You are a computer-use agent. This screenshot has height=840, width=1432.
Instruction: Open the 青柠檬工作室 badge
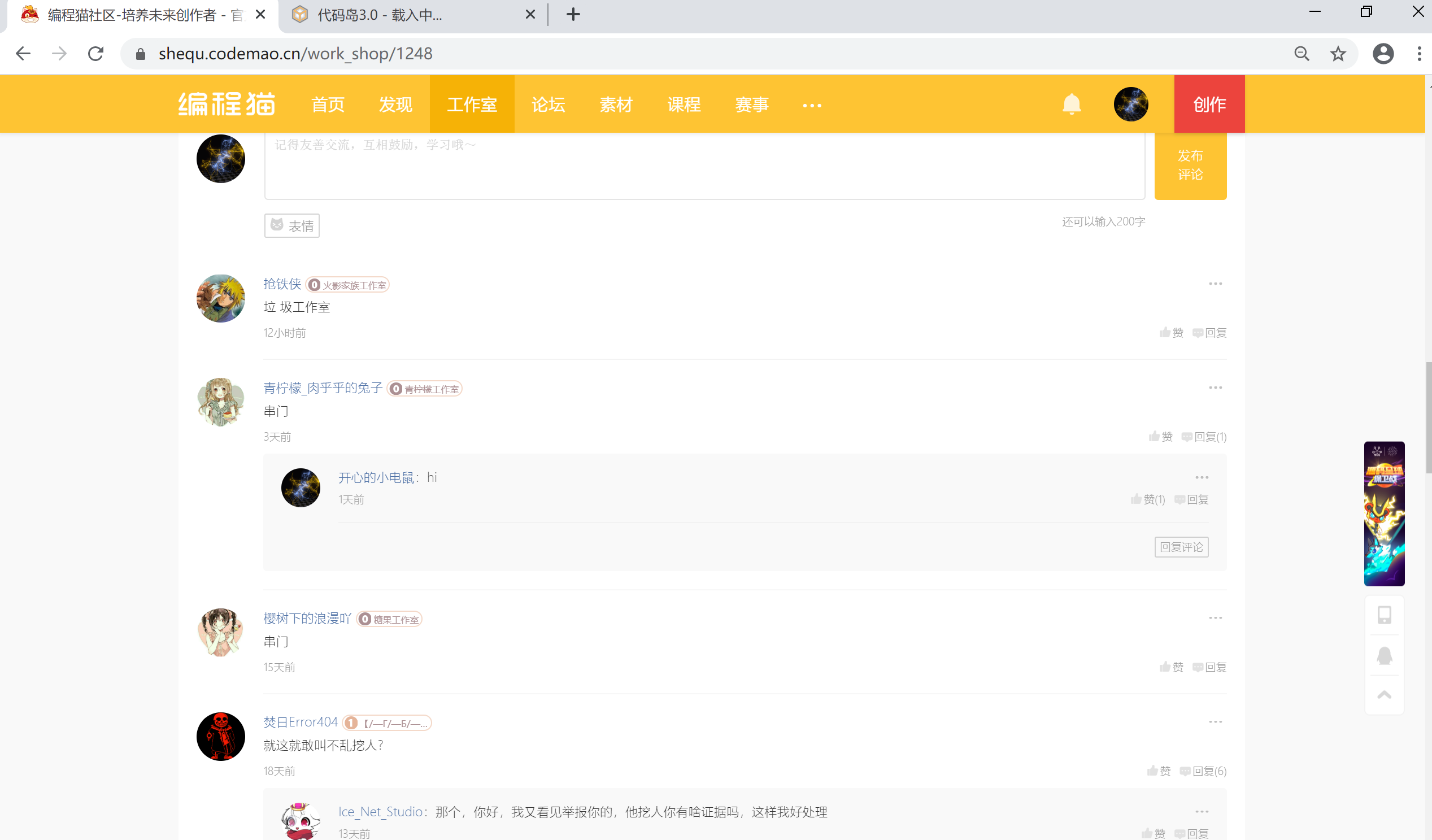(x=424, y=389)
